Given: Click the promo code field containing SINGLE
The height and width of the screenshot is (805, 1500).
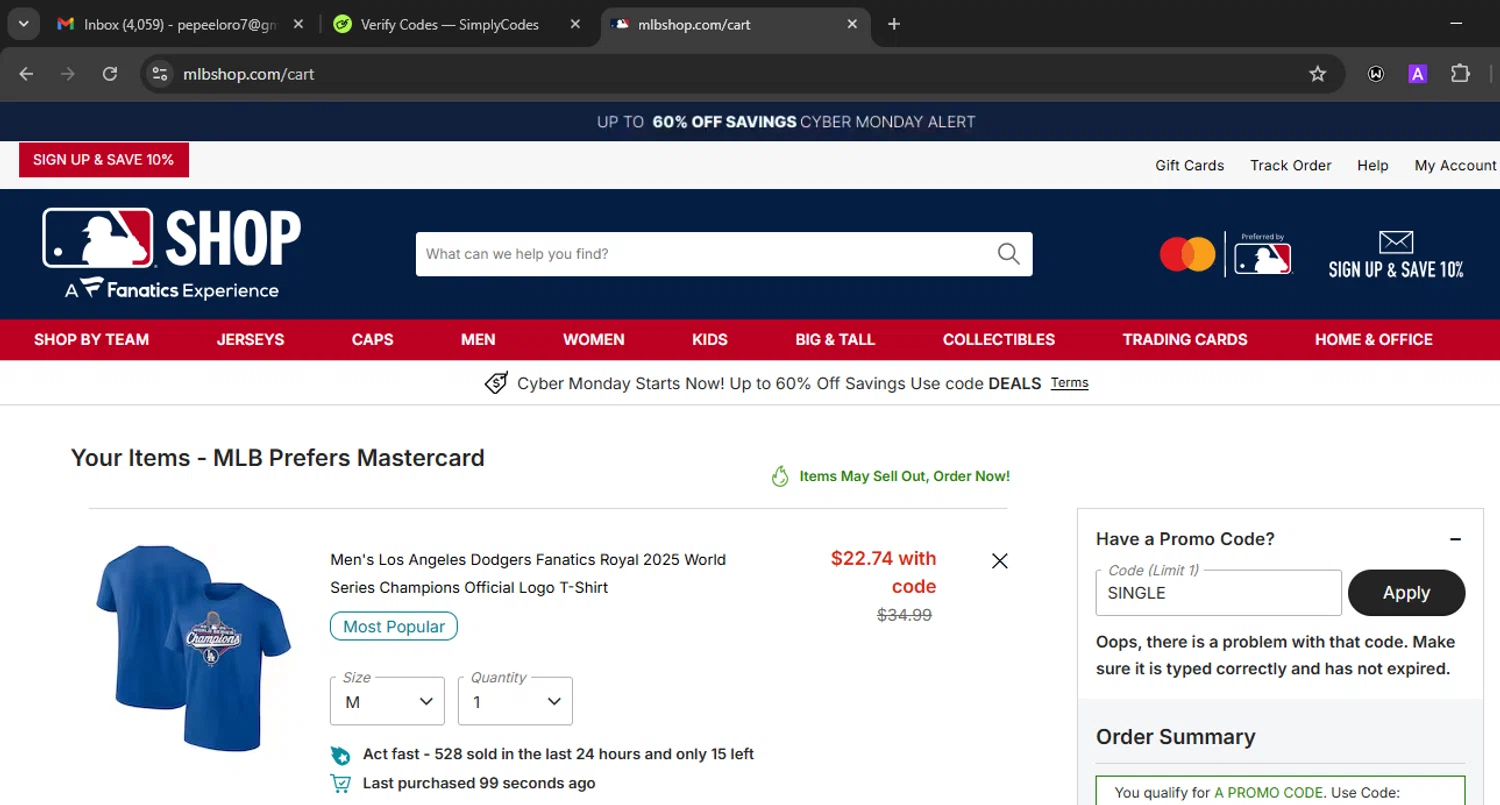Looking at the screenshot, I should point(1219,593).
